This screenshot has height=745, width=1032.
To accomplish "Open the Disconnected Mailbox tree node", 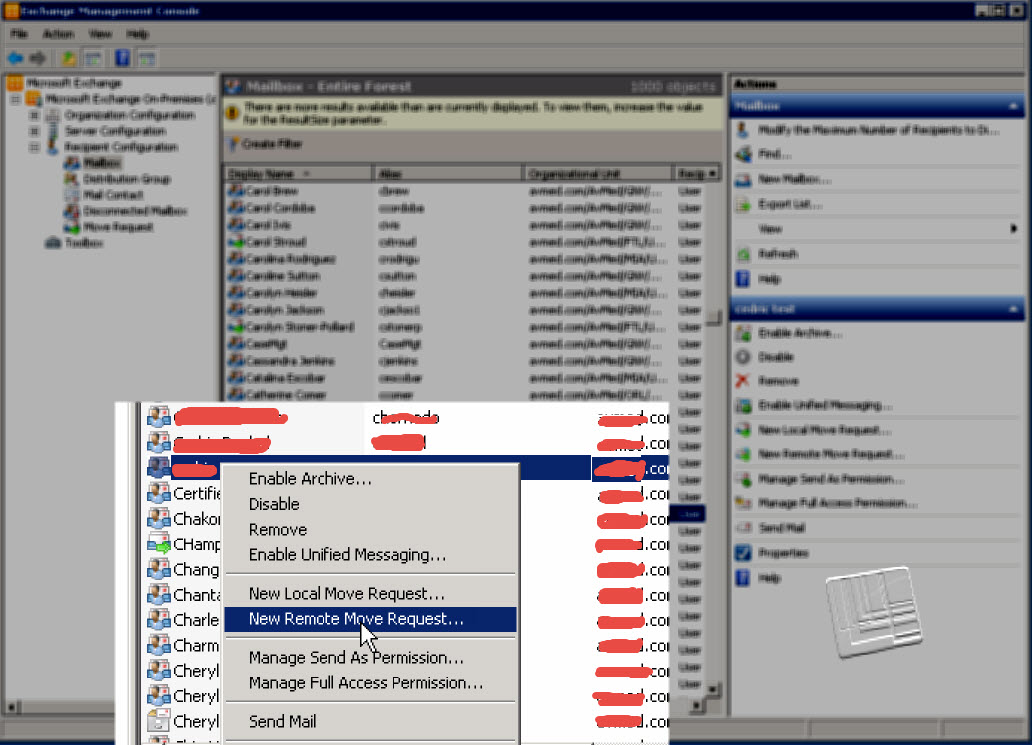I will click(x=135, y=211).
